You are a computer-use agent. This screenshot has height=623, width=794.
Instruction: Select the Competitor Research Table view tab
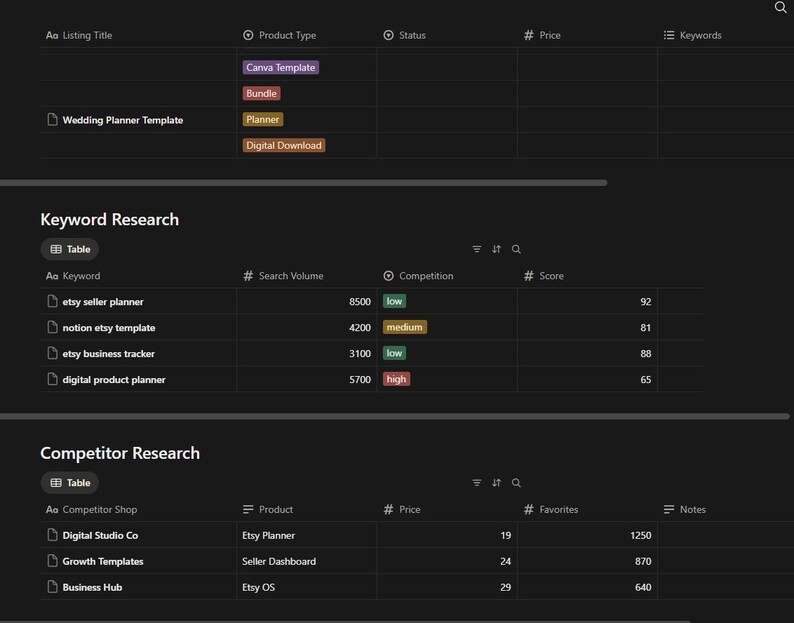70,483
